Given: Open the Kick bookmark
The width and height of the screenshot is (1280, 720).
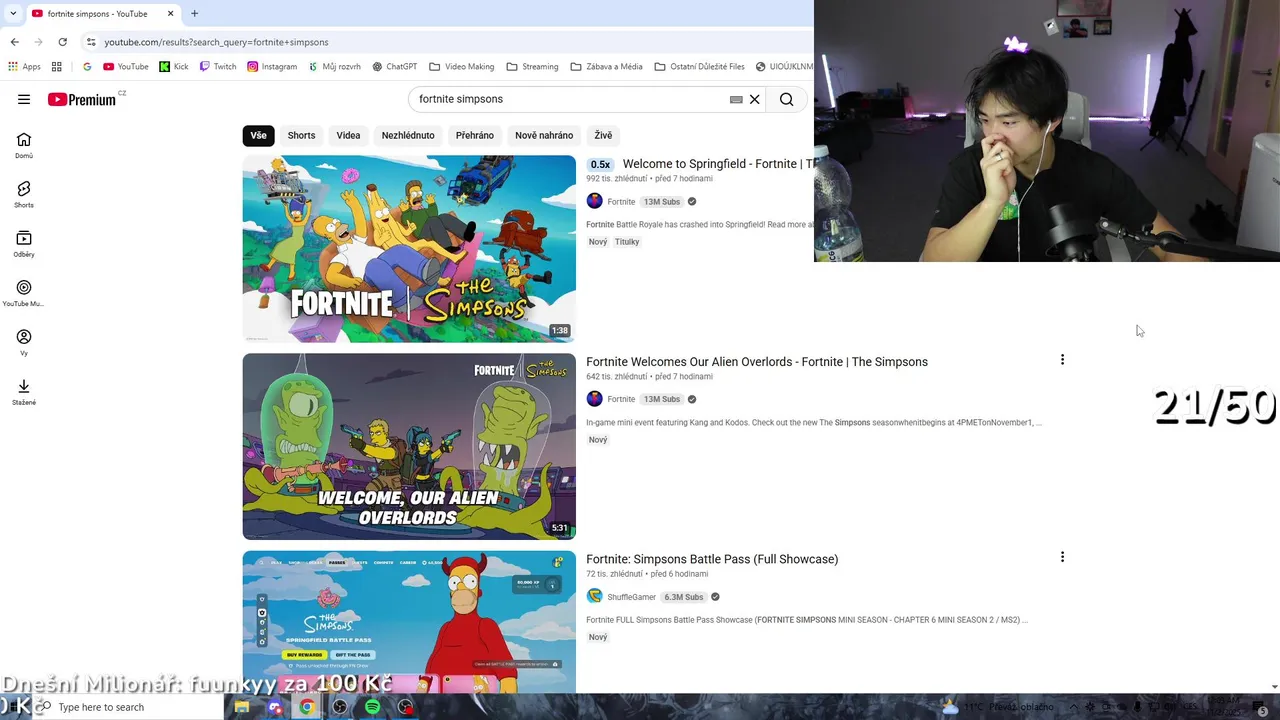Looking at the screenshot, I should [174, 67].
